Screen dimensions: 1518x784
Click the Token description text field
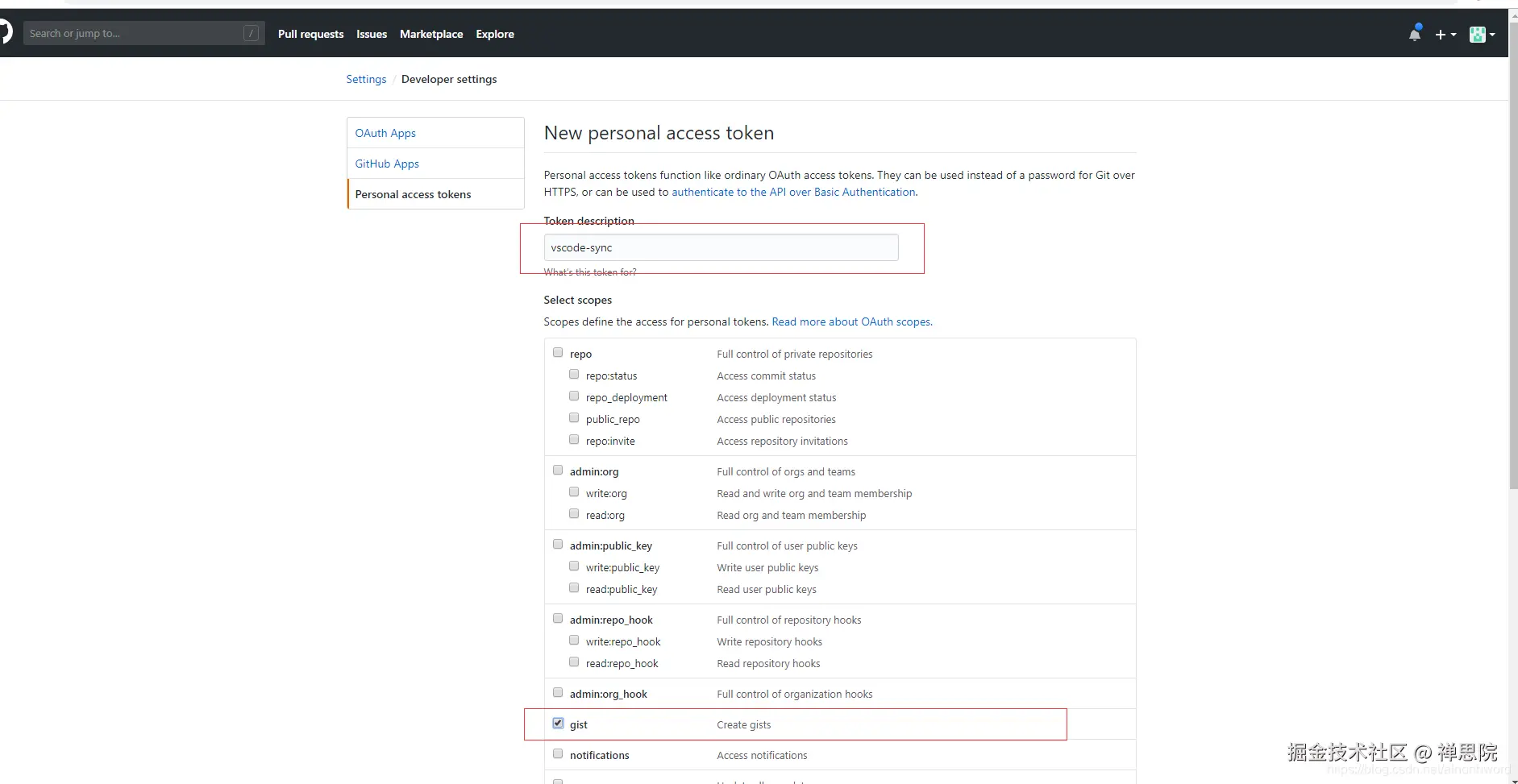coord(721,247)
